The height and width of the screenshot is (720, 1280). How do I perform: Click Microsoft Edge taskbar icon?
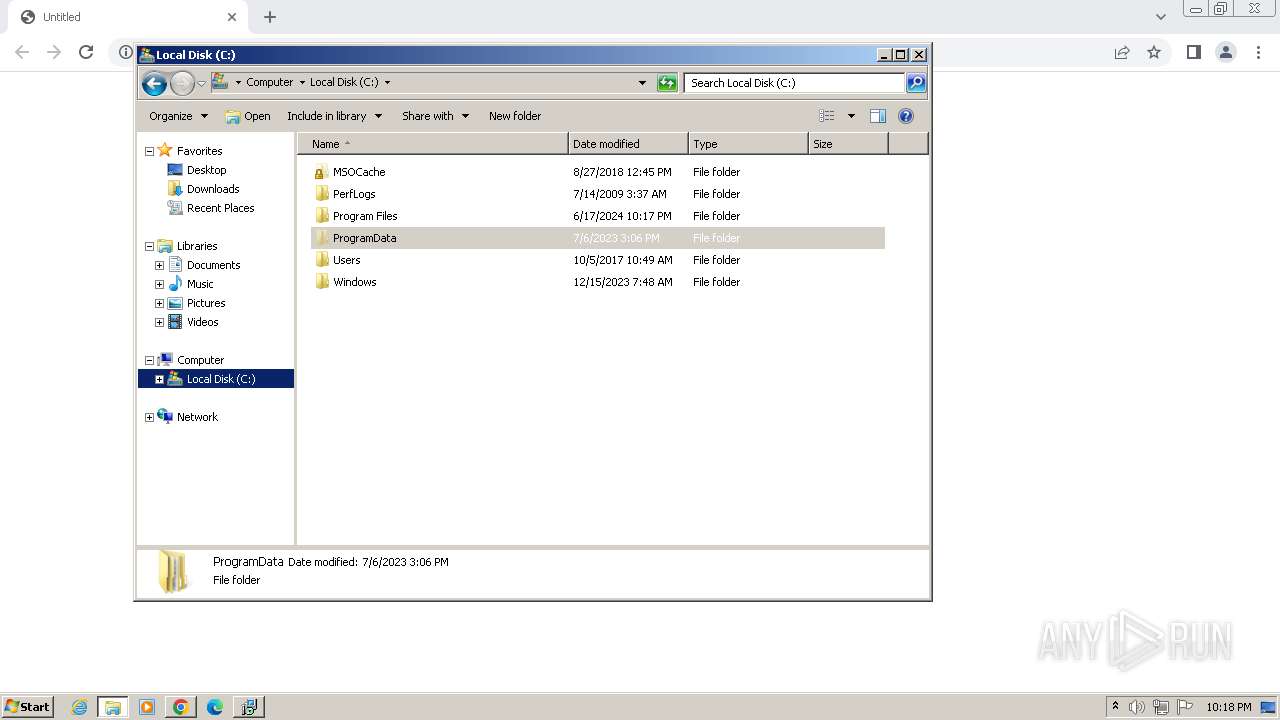(214, 707)
